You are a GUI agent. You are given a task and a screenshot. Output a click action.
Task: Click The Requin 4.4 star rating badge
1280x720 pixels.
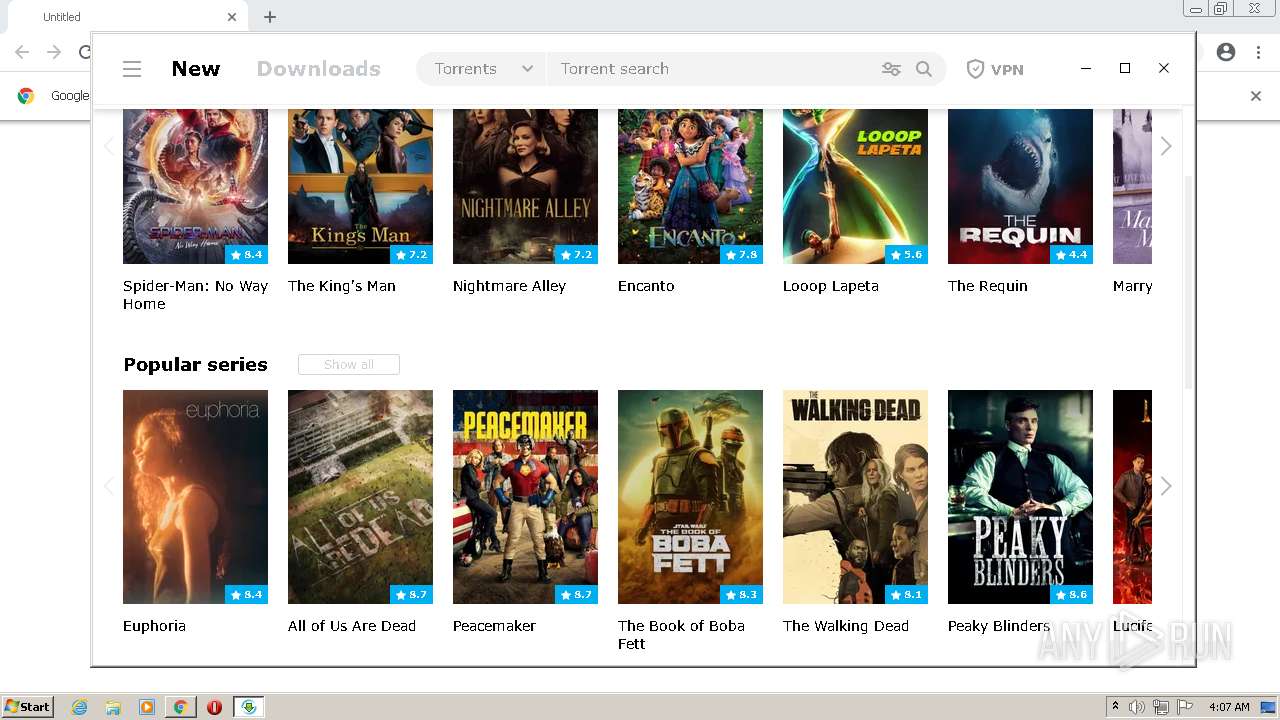(x=1071, y=255)
